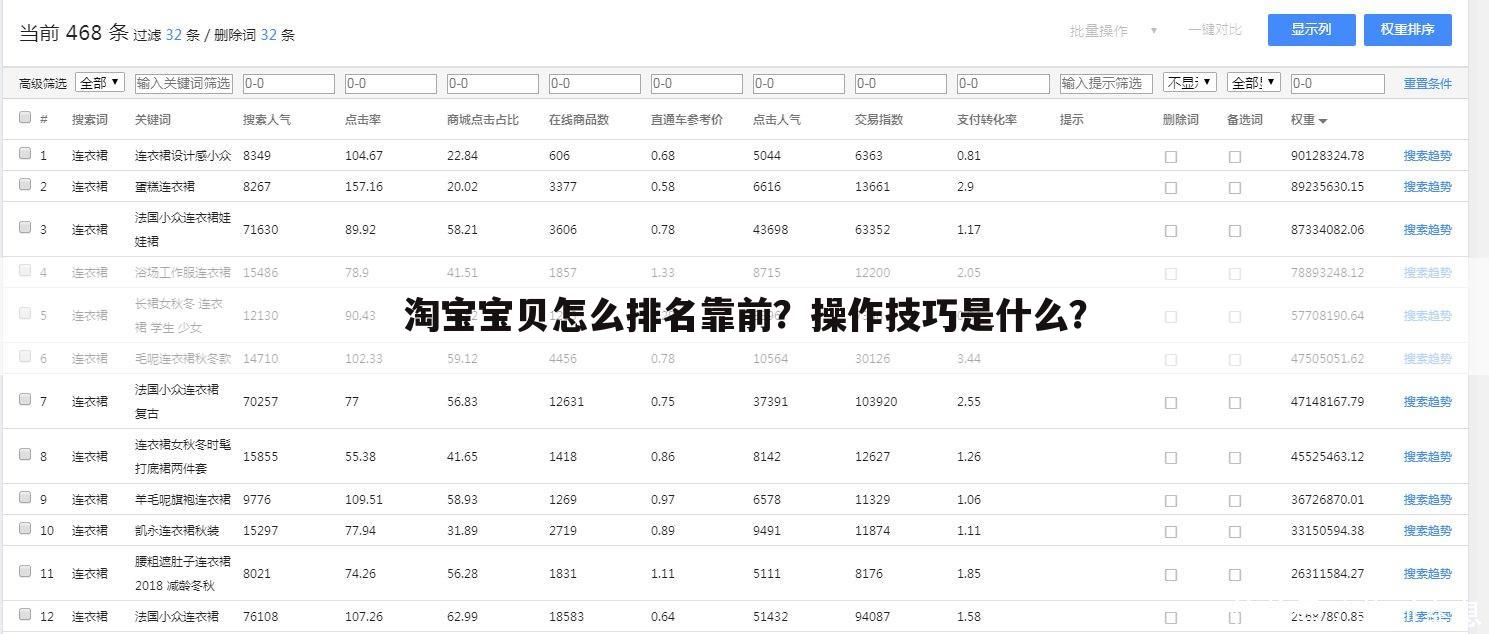Check the checkbox for row 1
This screenshot has width=1489, height=634.
pyautogui.click(x=25, y=153)
